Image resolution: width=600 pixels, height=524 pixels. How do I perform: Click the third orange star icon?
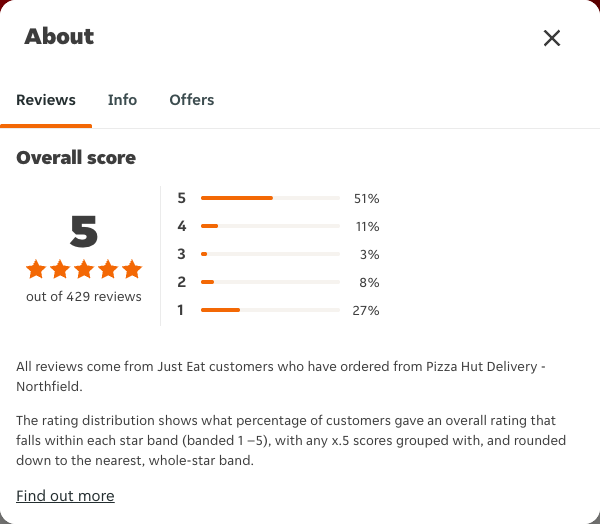pyautogui.click(x=84, y=269)
